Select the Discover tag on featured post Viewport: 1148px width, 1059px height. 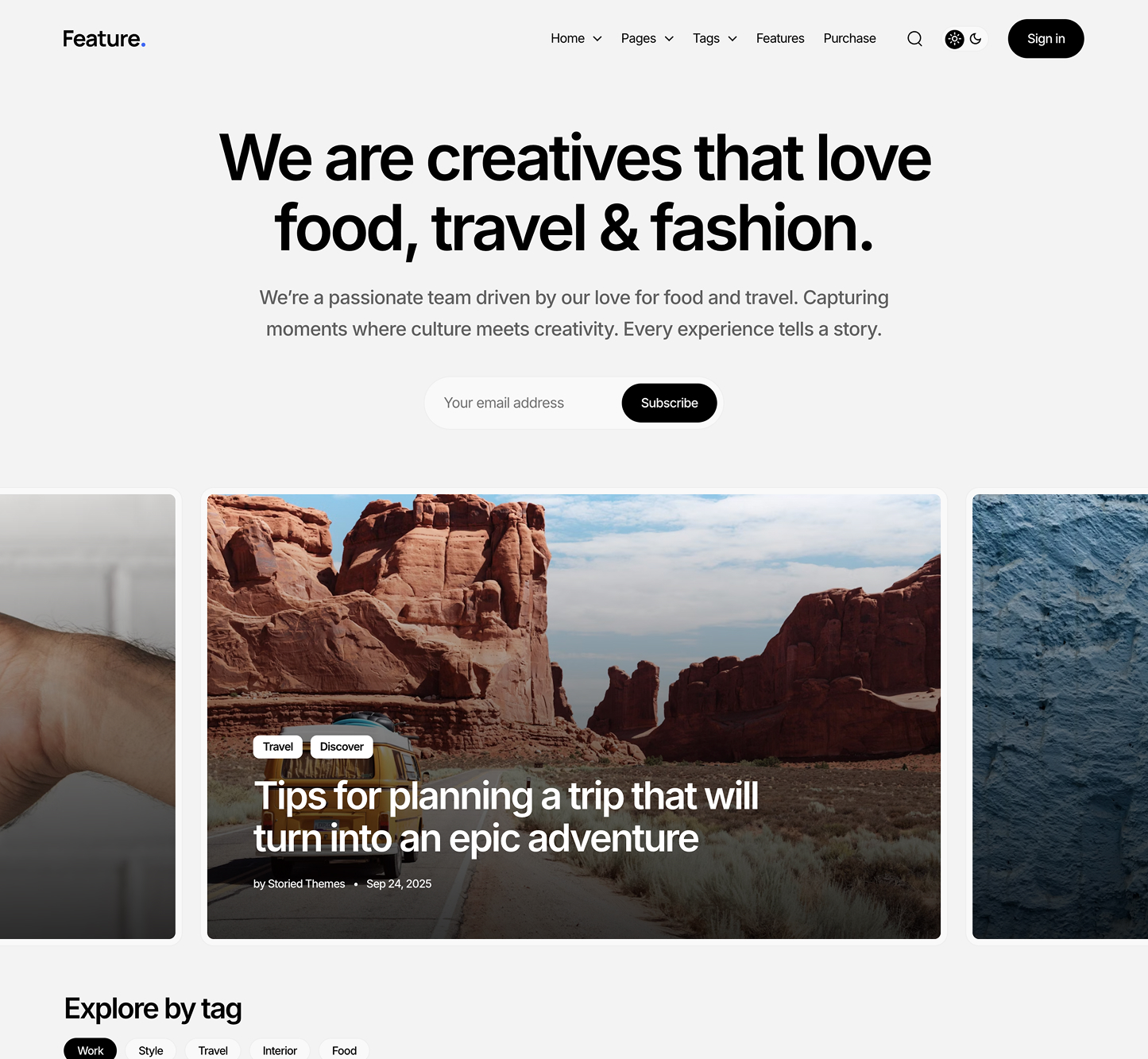click(x=342, y=747)
